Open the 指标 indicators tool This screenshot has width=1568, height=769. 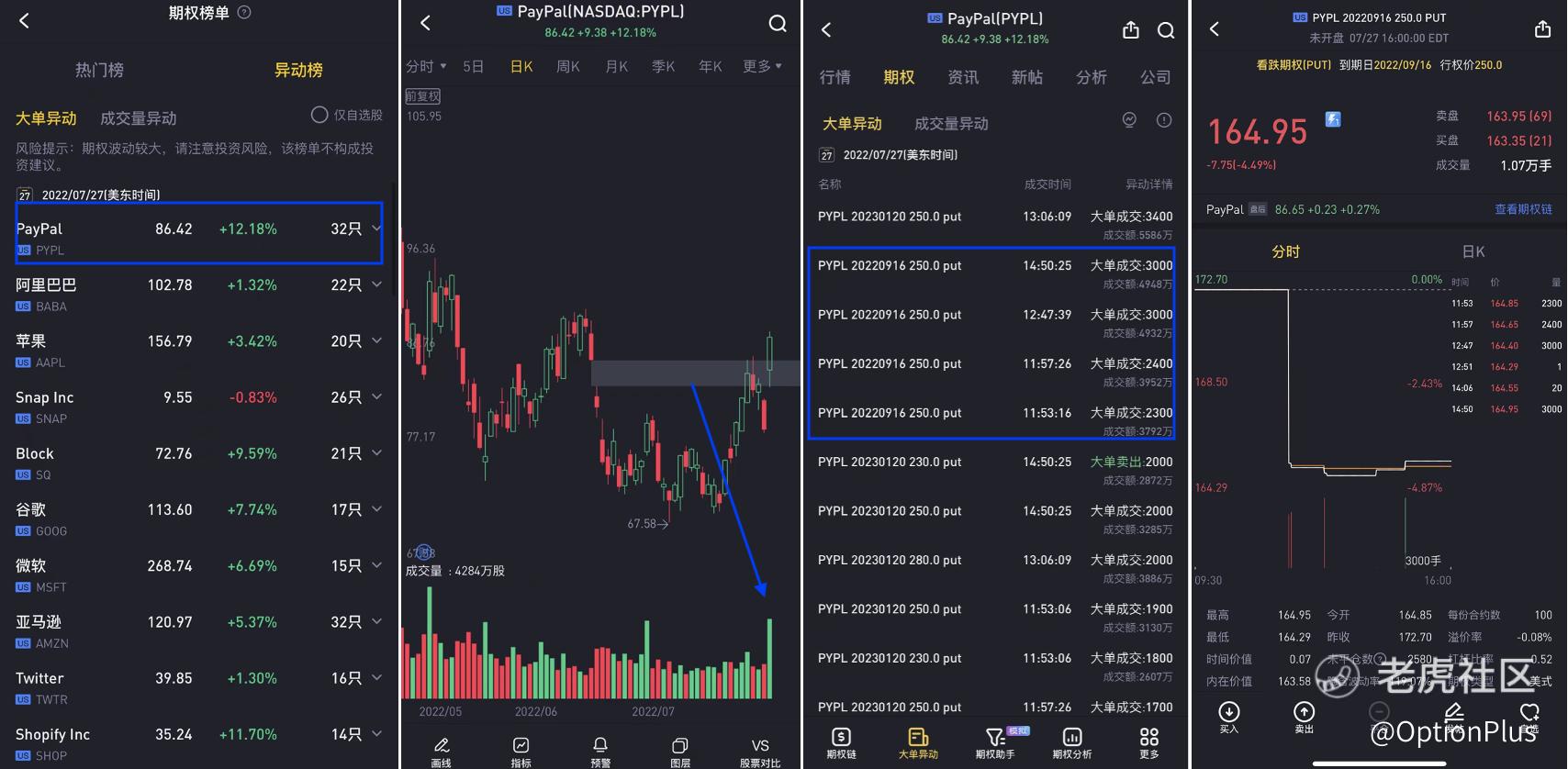[x=521, y=751]
